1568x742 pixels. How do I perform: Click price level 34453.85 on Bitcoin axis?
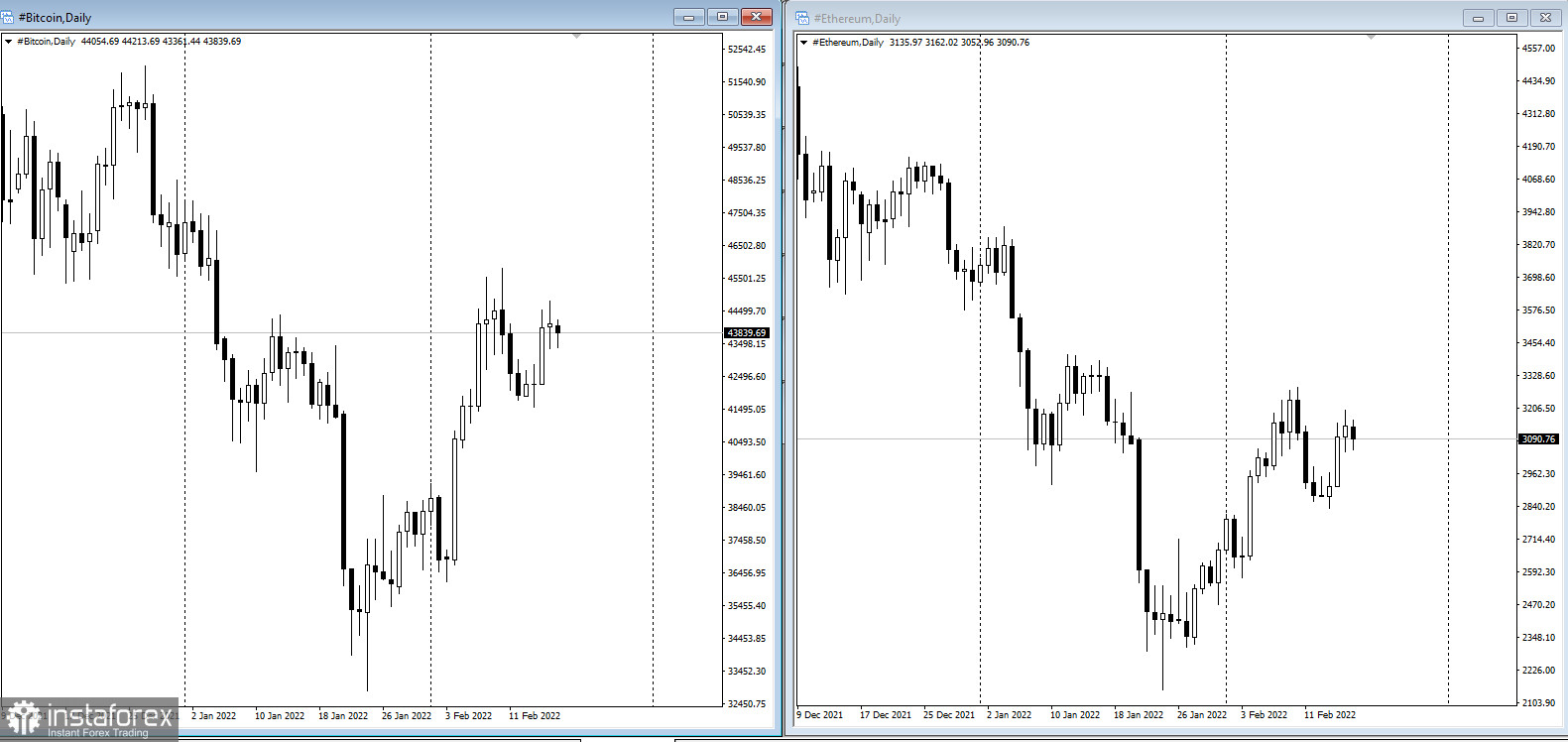click(747, 639)
